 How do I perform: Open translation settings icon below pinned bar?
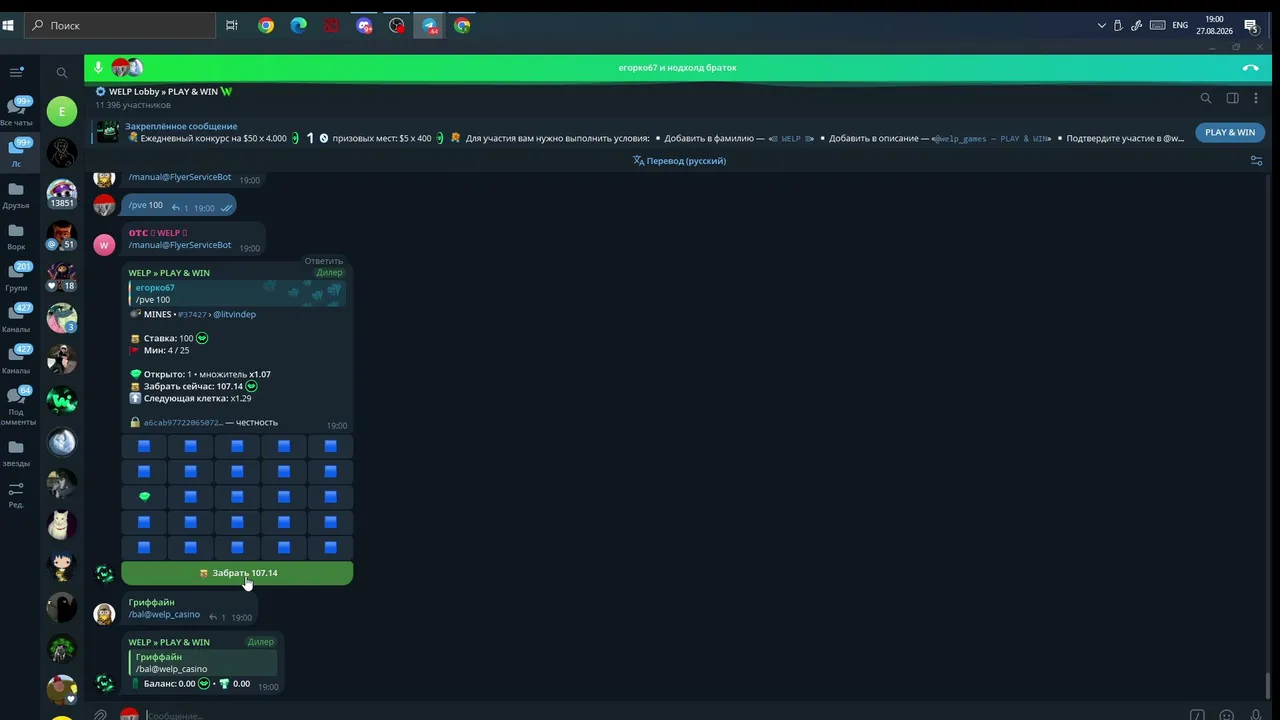[x=1256, y=161]
